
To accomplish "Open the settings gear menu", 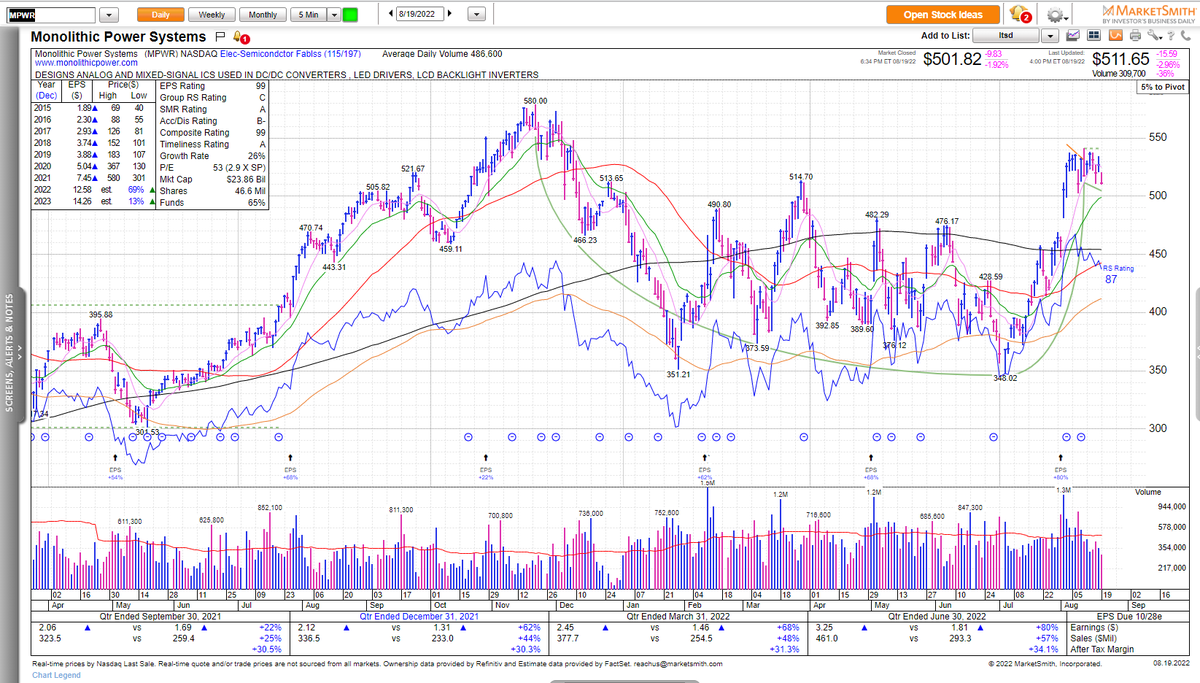I will tap(1057, 15).
